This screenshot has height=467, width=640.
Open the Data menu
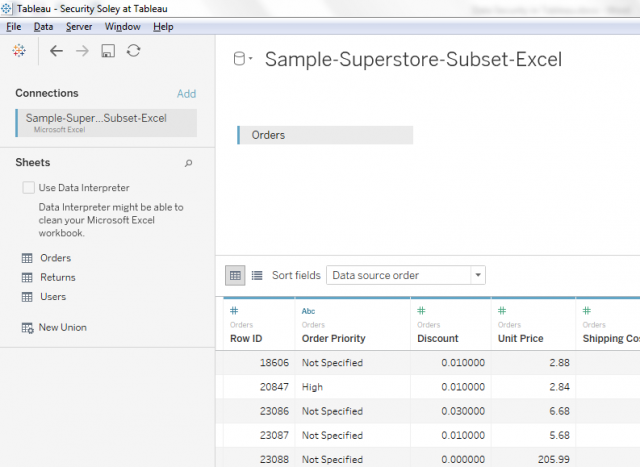point(43,27)
